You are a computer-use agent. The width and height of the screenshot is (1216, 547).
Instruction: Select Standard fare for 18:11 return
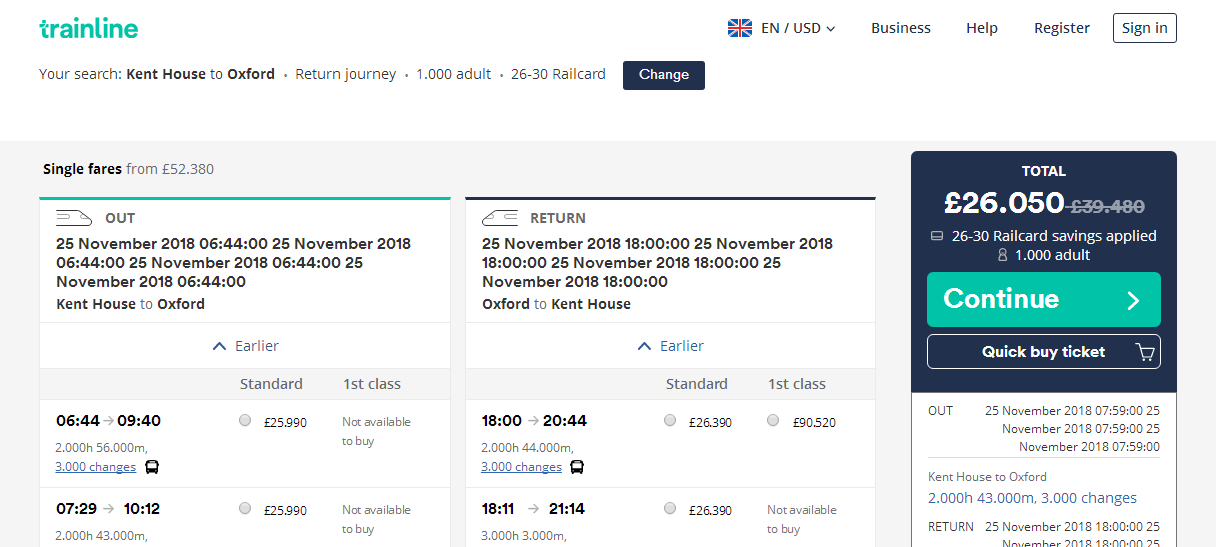pyautogui.click(x=670, y=509)
